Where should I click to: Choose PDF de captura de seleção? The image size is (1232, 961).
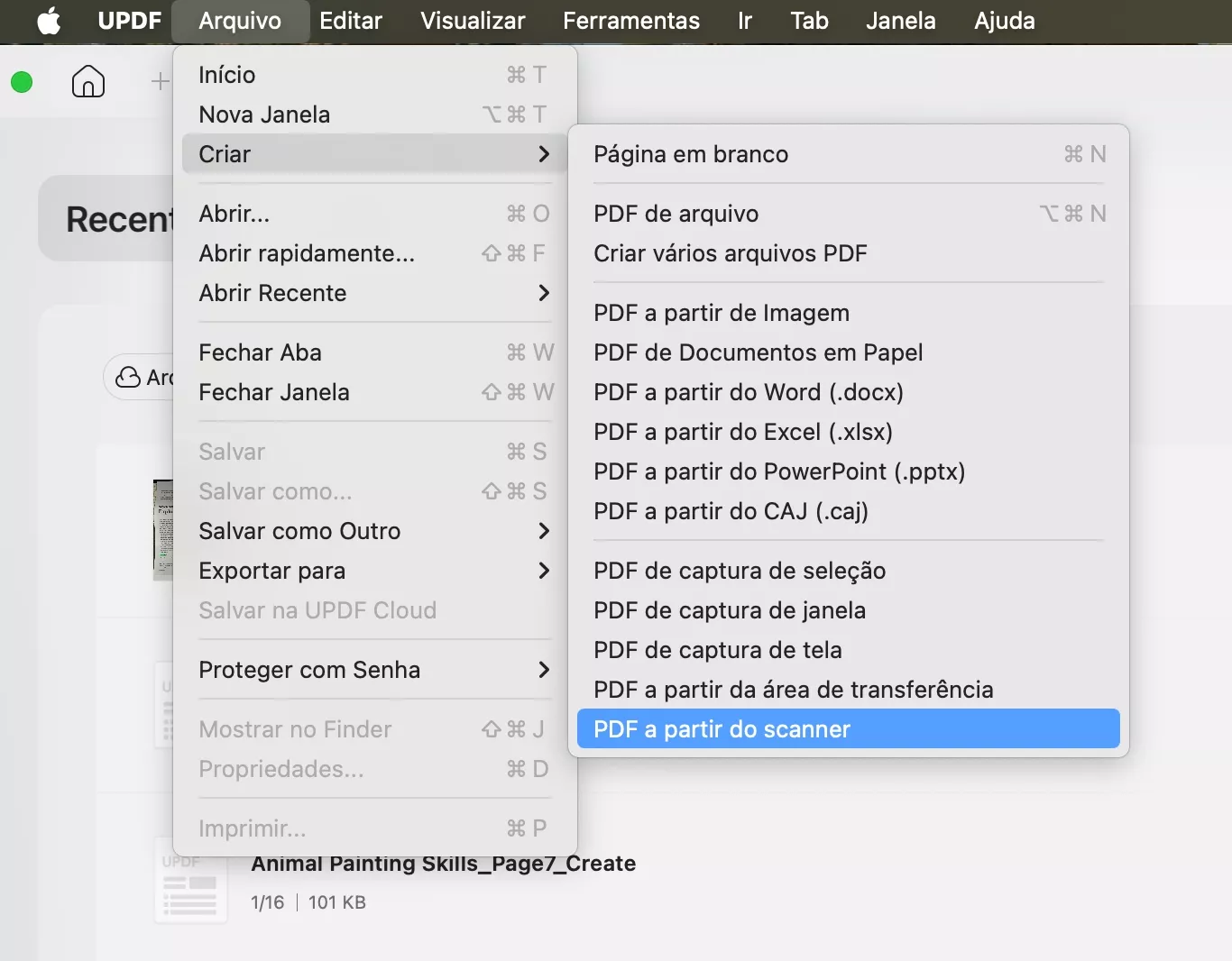pos(849,571)
